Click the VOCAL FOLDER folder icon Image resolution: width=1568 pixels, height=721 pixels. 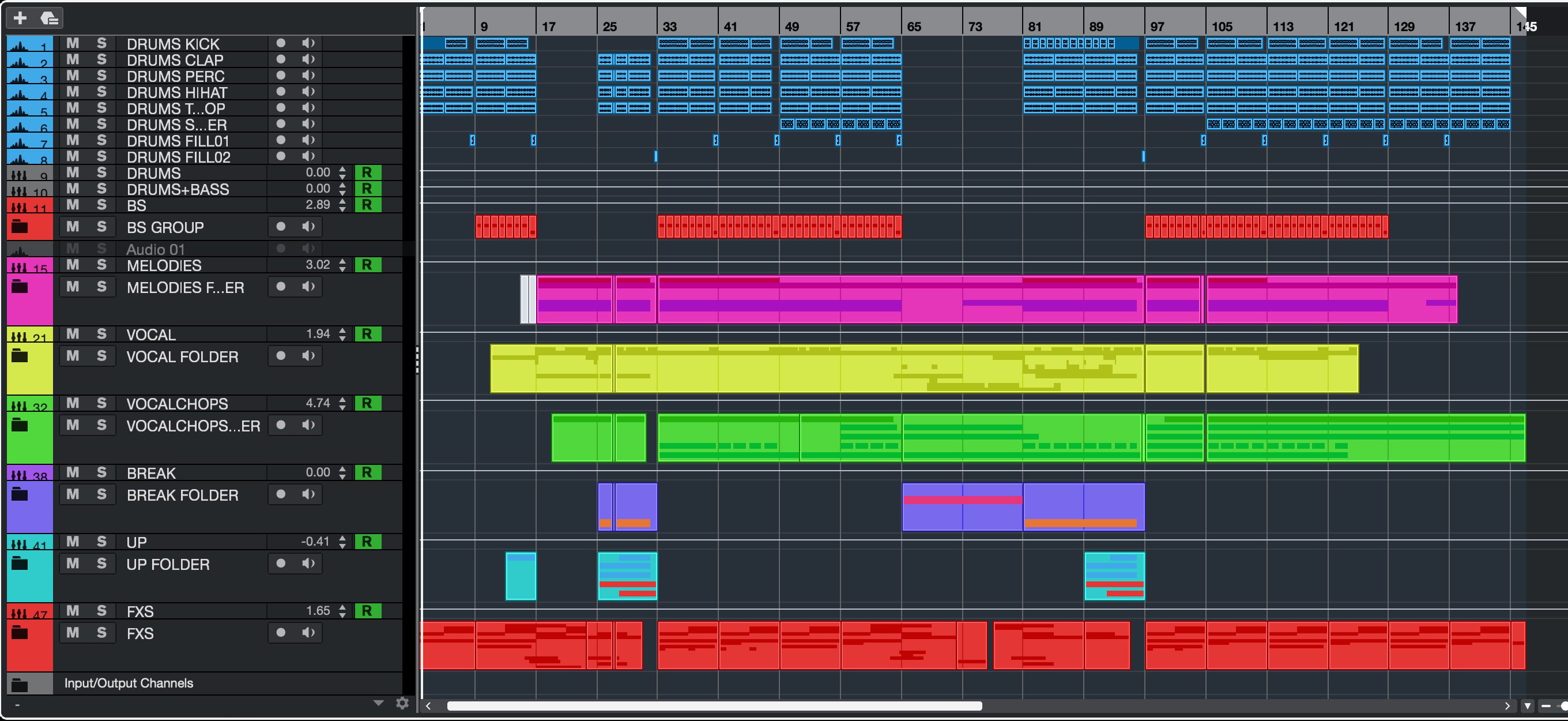tap(20, 356)
